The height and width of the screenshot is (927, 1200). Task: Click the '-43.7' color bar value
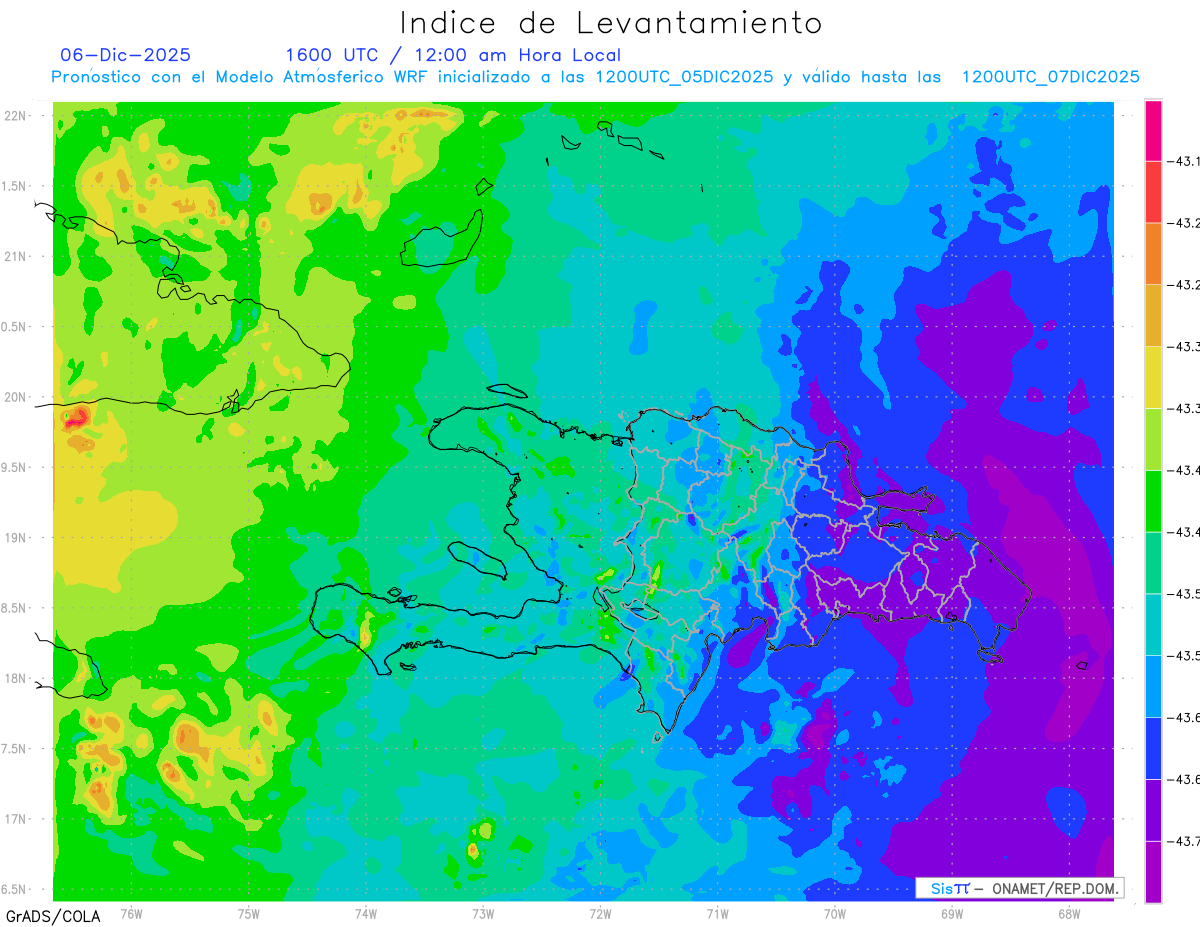pos(1186,842)
